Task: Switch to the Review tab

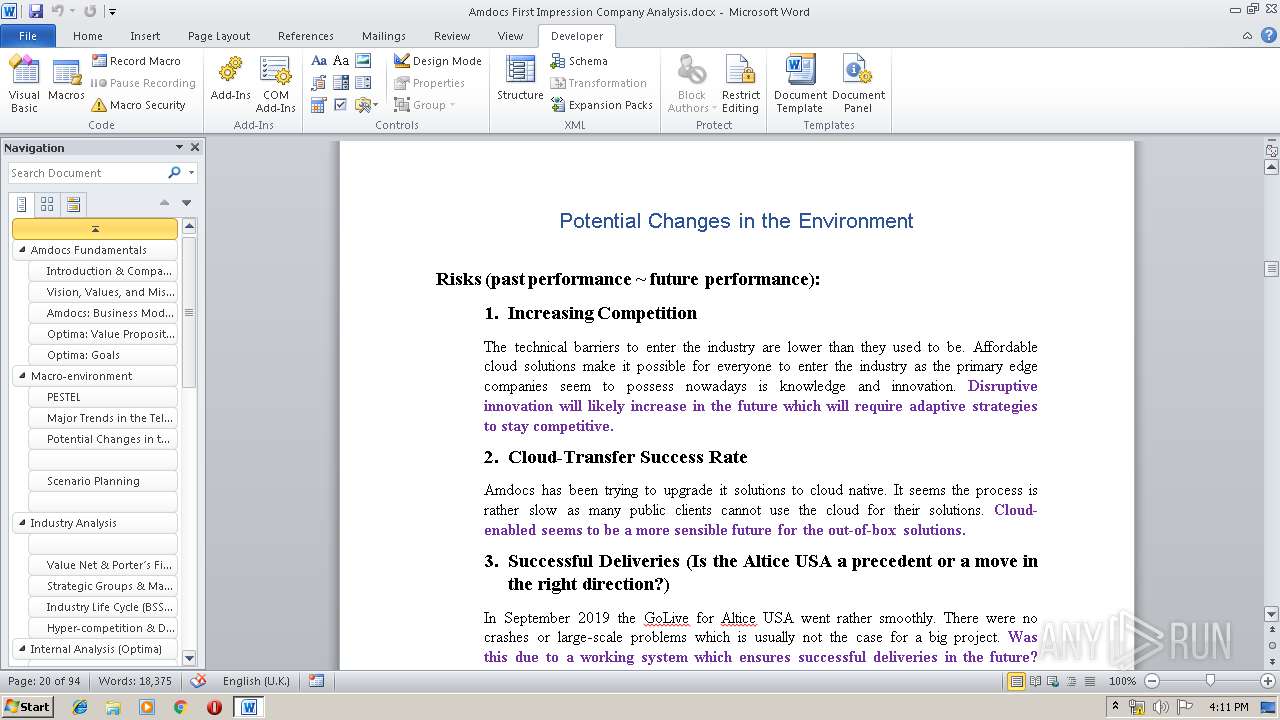Action: pyautogui.click(x=452, y=35)
